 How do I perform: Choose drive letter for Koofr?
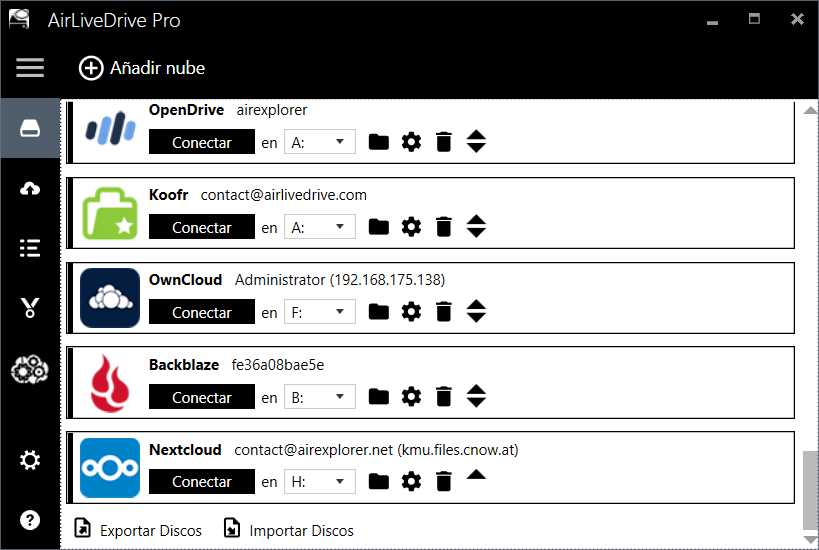point(320,227)
